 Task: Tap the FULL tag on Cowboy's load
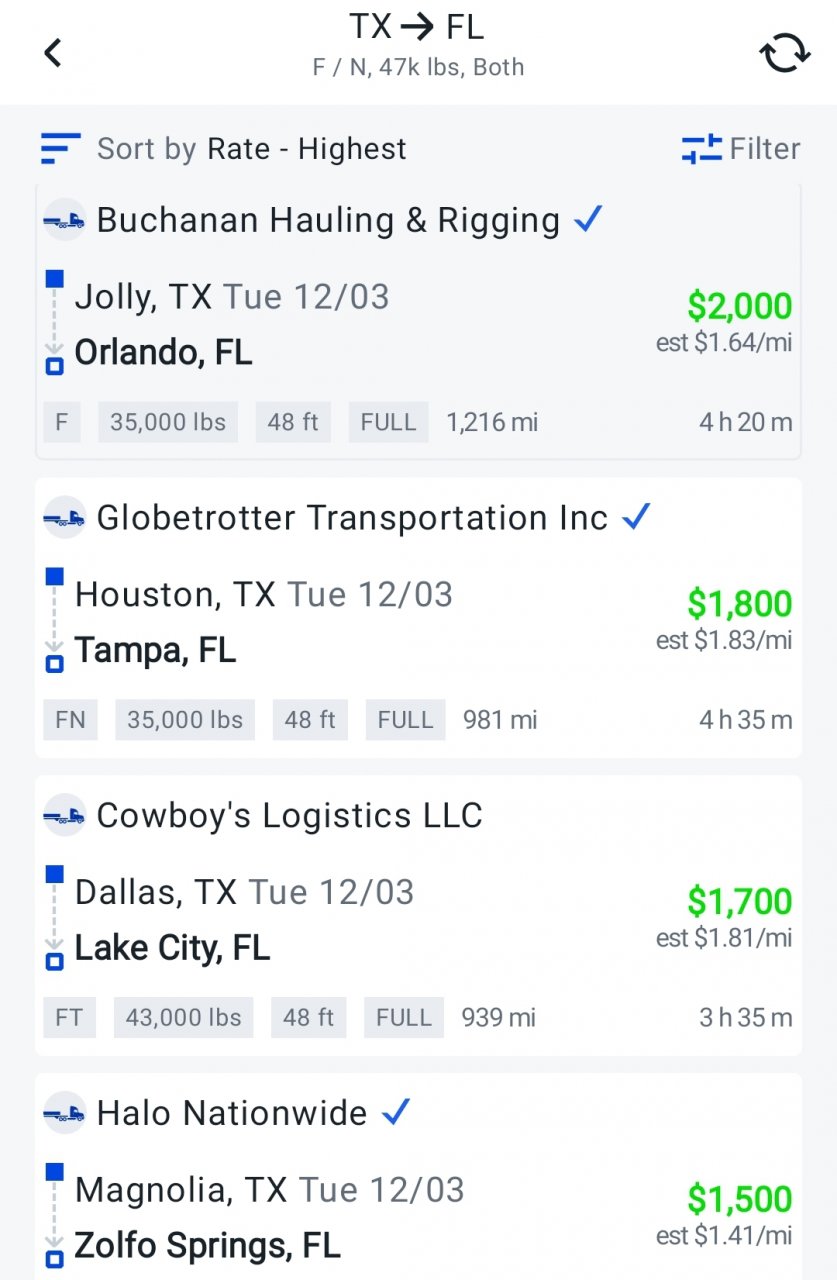[404, 1018]
